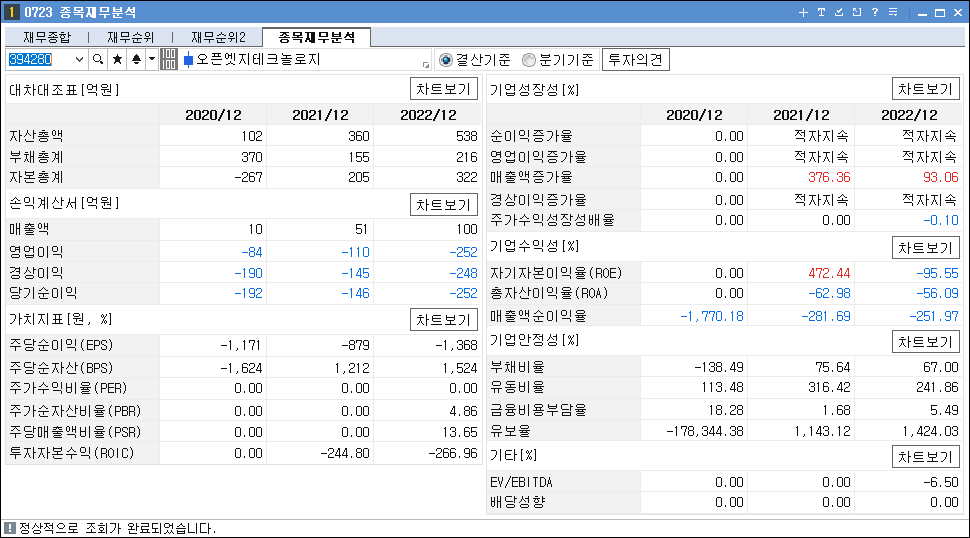Open 차트보기 for 기업성장성
This screenshot has height=538, width=970.
pos(925,89)
